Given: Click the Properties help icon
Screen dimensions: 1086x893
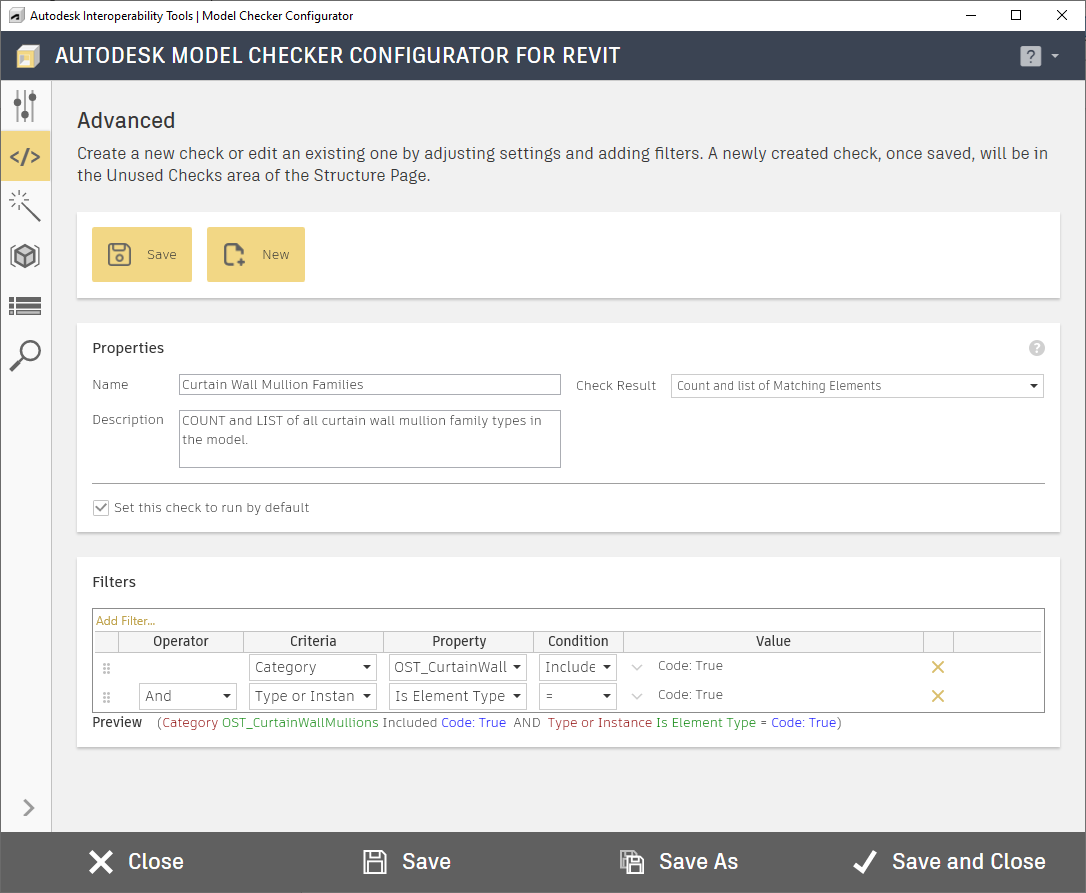Looking at the screenshot, I should pos(1036,348).
